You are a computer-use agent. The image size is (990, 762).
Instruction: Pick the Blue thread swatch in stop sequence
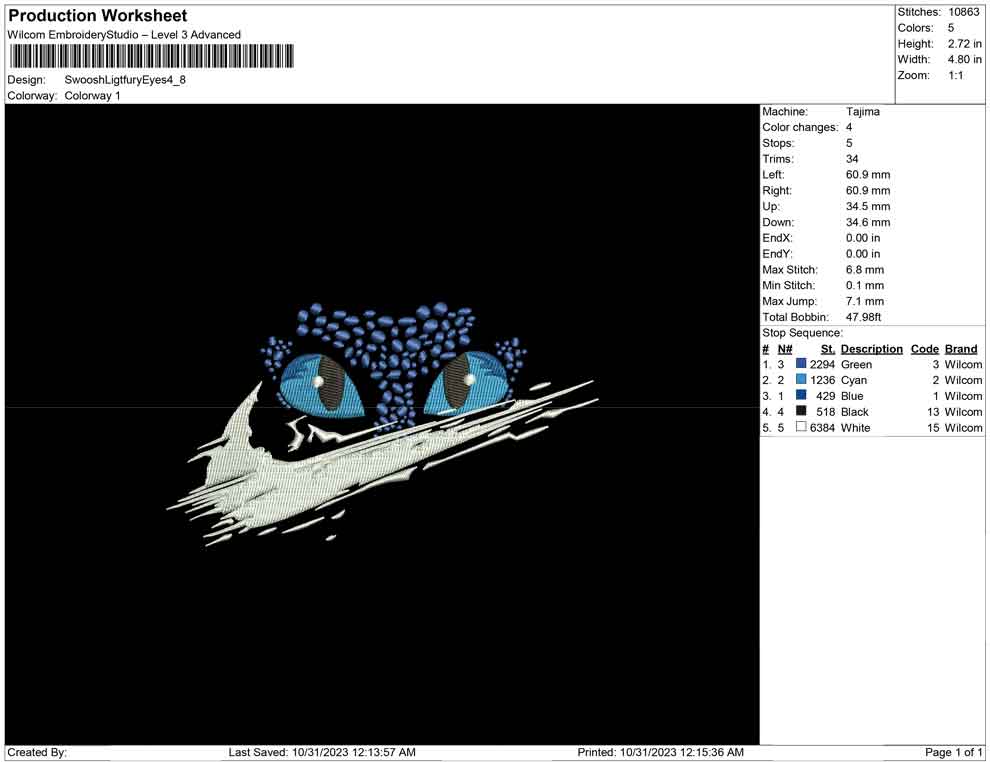(x=801, y=396)
